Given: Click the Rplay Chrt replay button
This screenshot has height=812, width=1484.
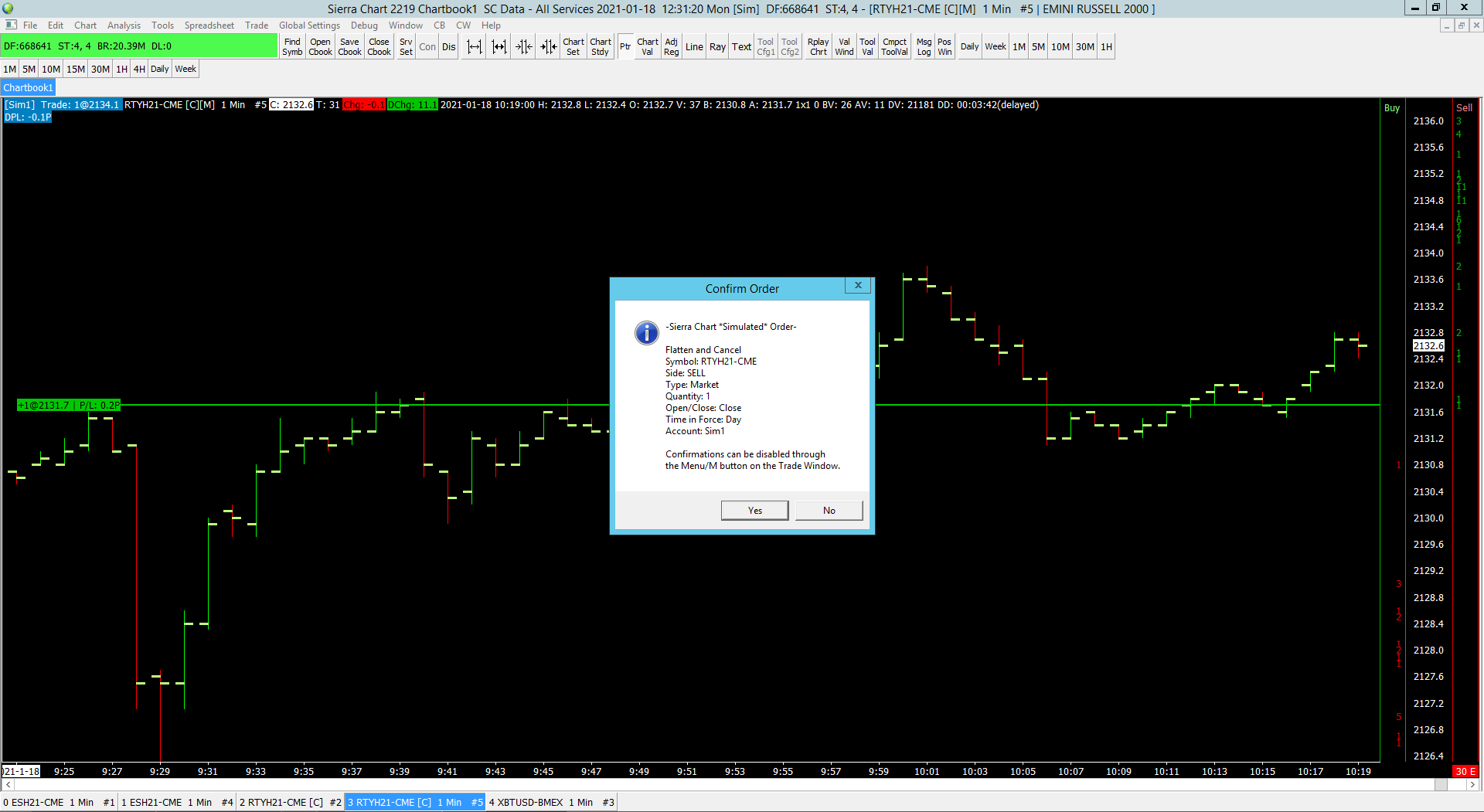Looking at the screenshot, I should coord(819,46).
